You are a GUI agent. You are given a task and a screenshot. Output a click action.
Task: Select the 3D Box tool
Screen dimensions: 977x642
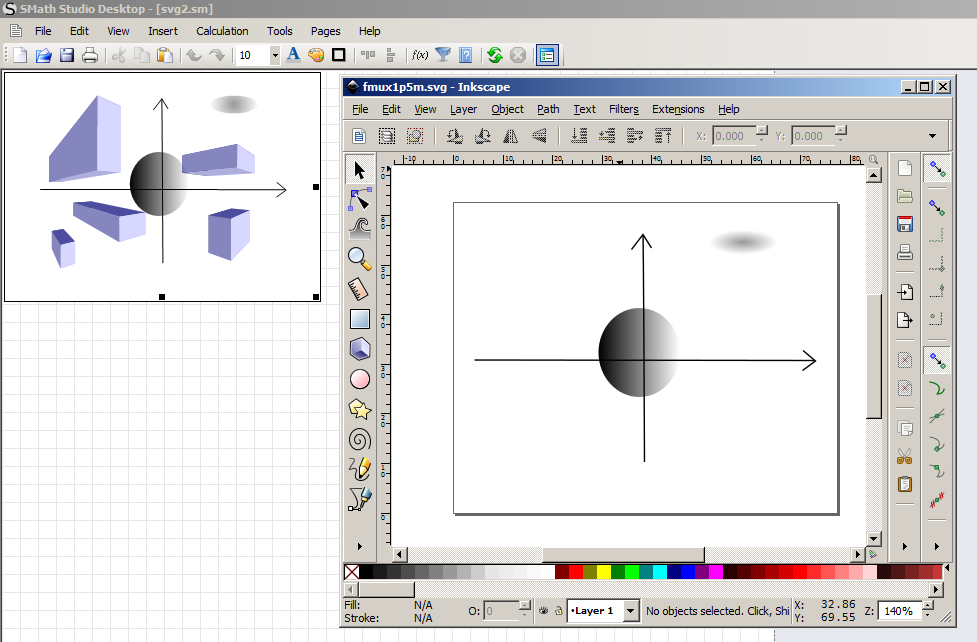click(360, 349)
